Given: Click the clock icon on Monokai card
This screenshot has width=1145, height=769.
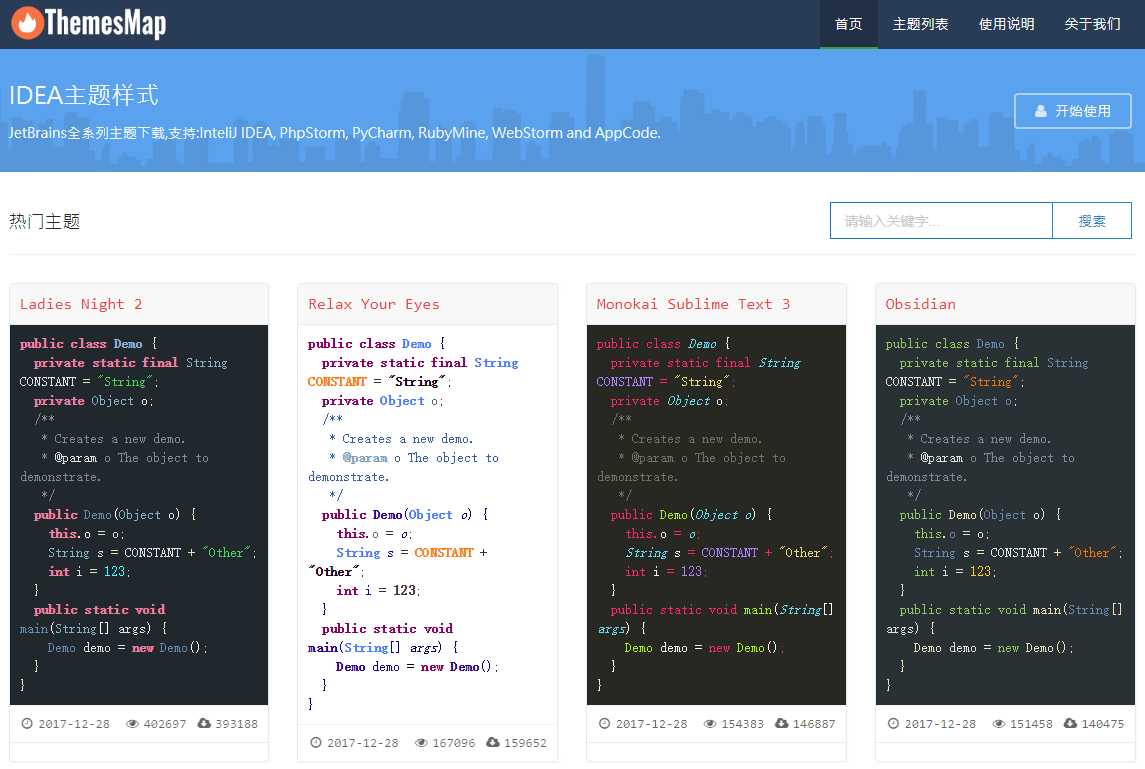Looking at the screenshot, I should (604, 724).
